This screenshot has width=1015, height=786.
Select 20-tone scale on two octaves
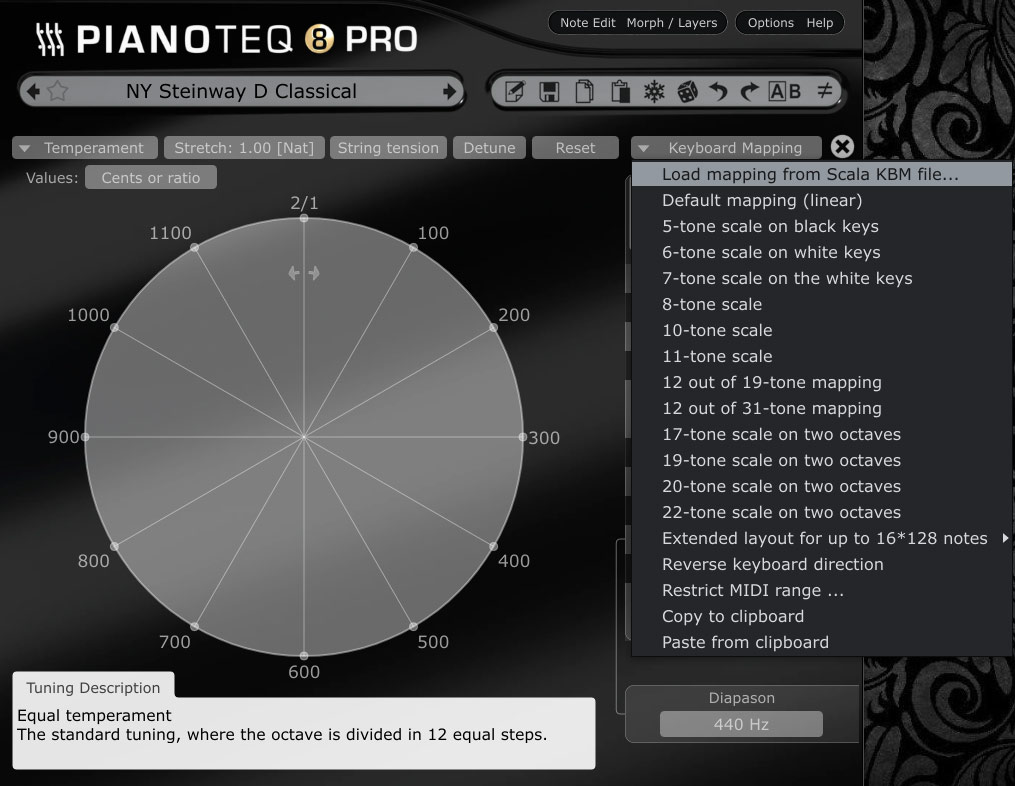point(821,486)
